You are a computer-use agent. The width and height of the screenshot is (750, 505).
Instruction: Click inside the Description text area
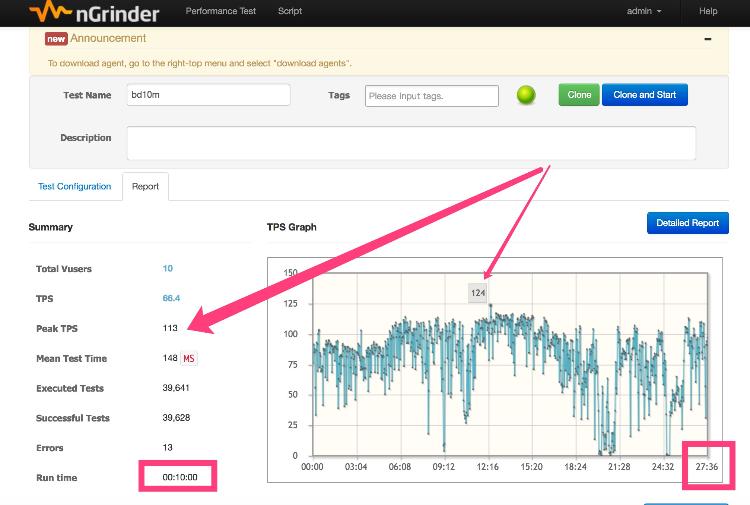click(410, 143)
